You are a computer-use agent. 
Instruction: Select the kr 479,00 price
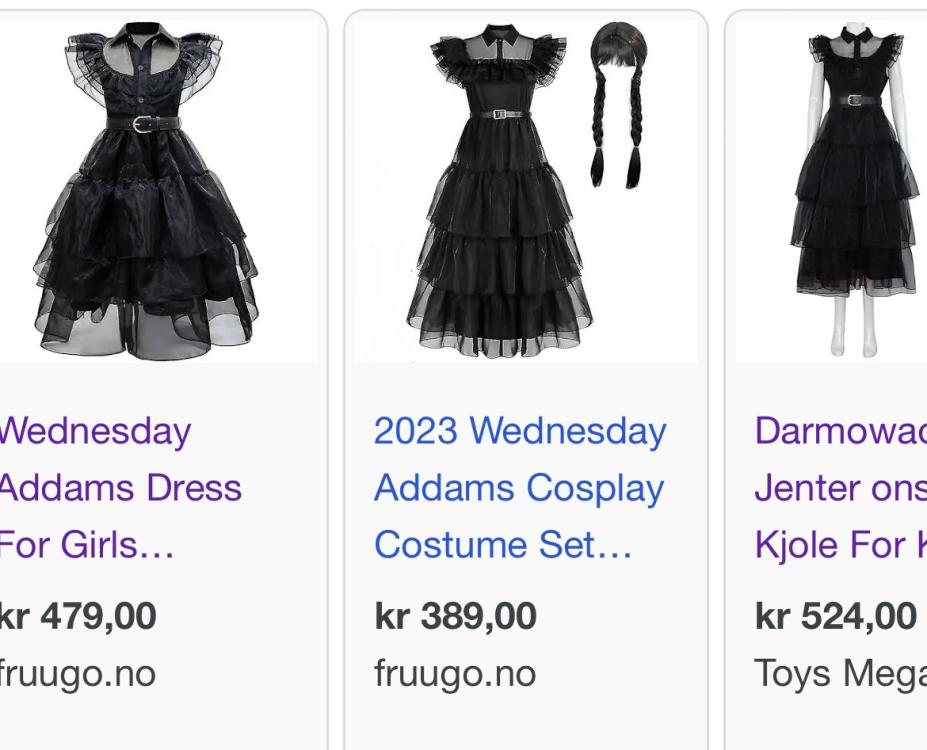click(78, 616)
